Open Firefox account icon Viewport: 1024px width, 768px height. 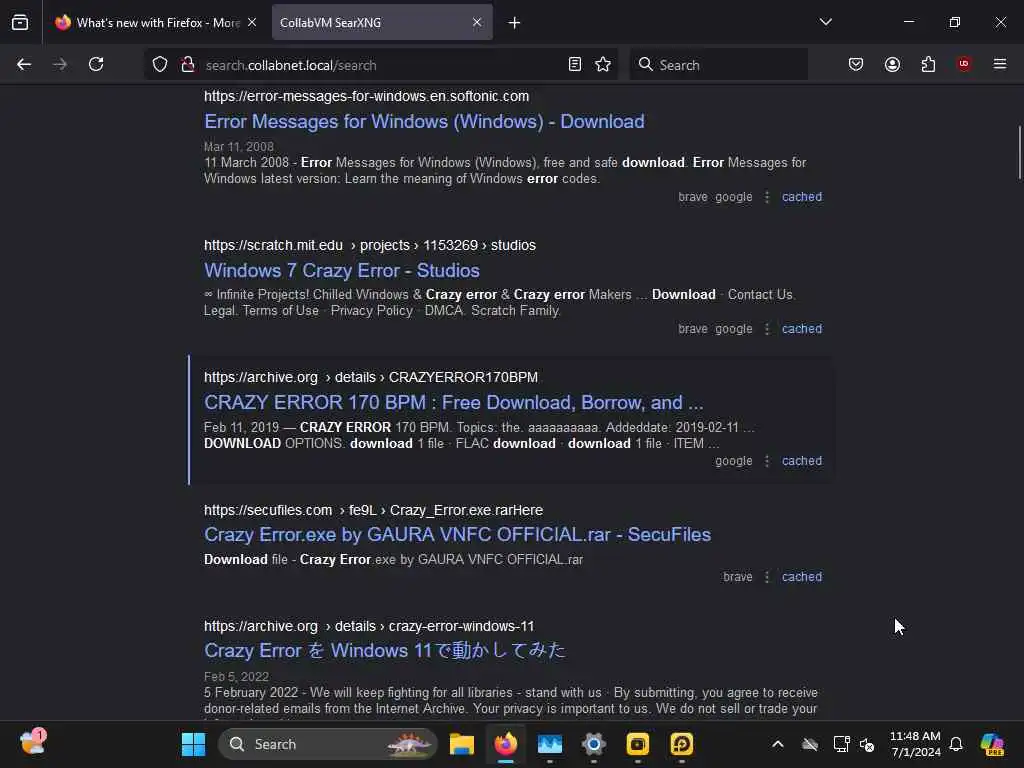(x=892, y=64)
